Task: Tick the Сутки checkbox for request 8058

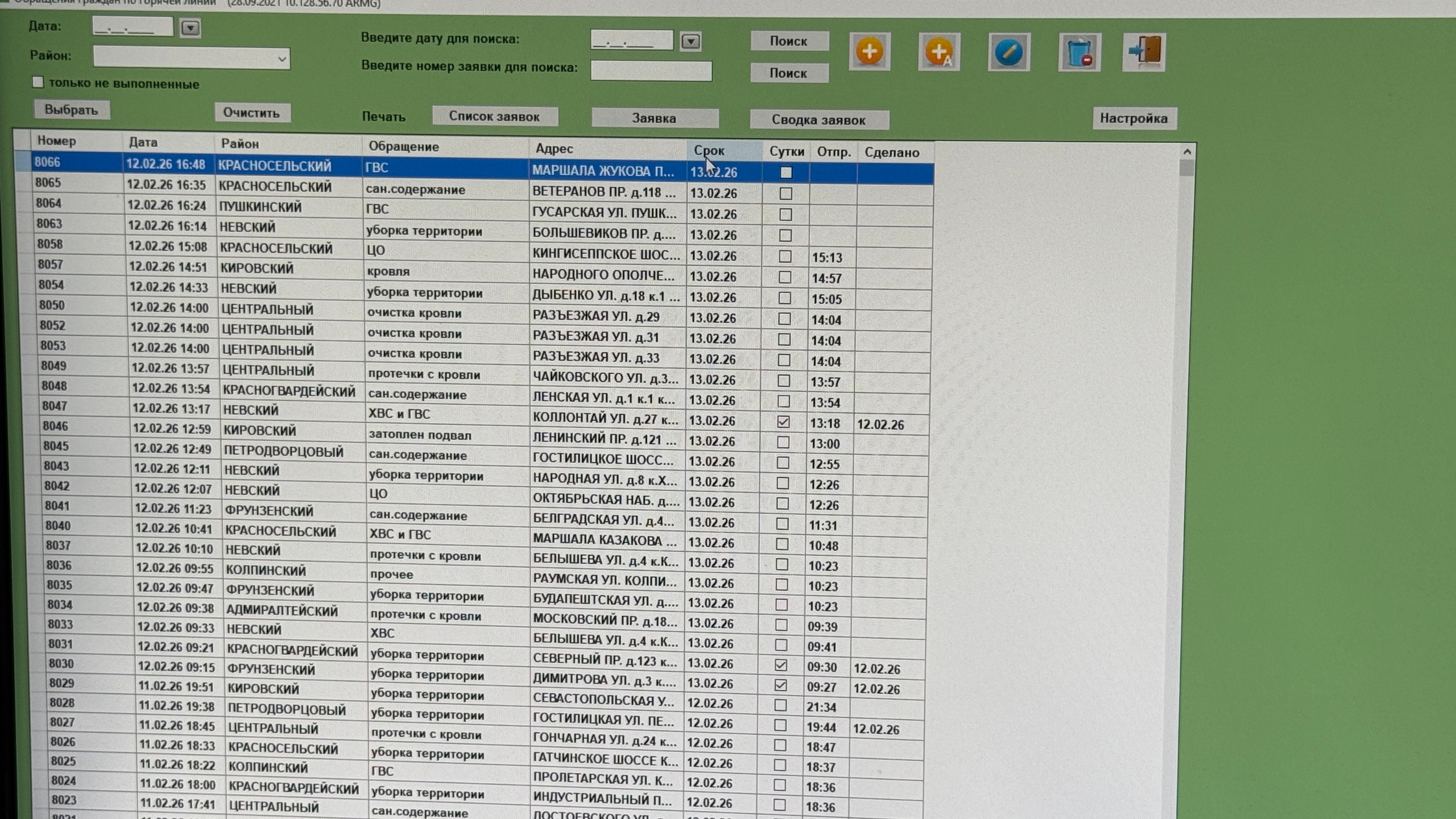Action: pos(785,256)
